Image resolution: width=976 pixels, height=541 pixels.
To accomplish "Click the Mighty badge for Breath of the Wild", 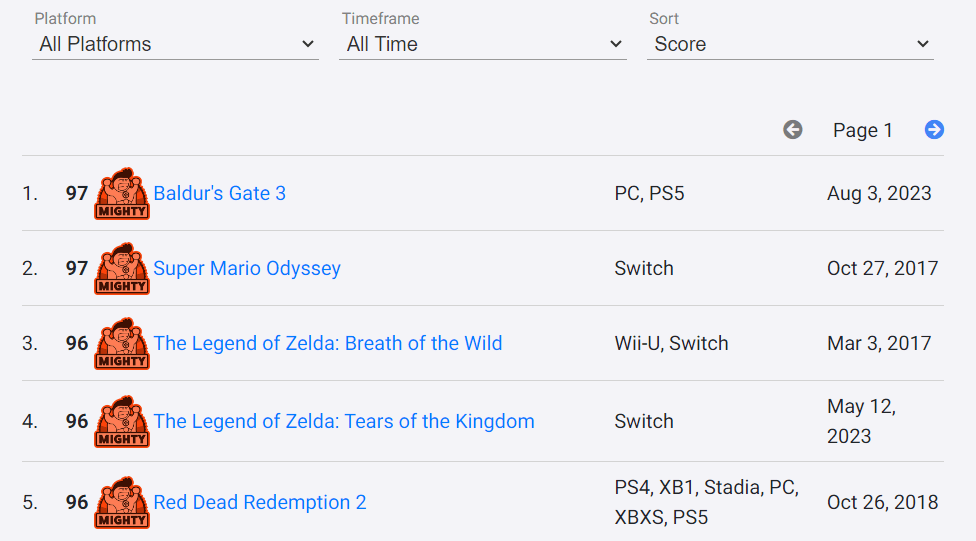I will click(121, 344).
